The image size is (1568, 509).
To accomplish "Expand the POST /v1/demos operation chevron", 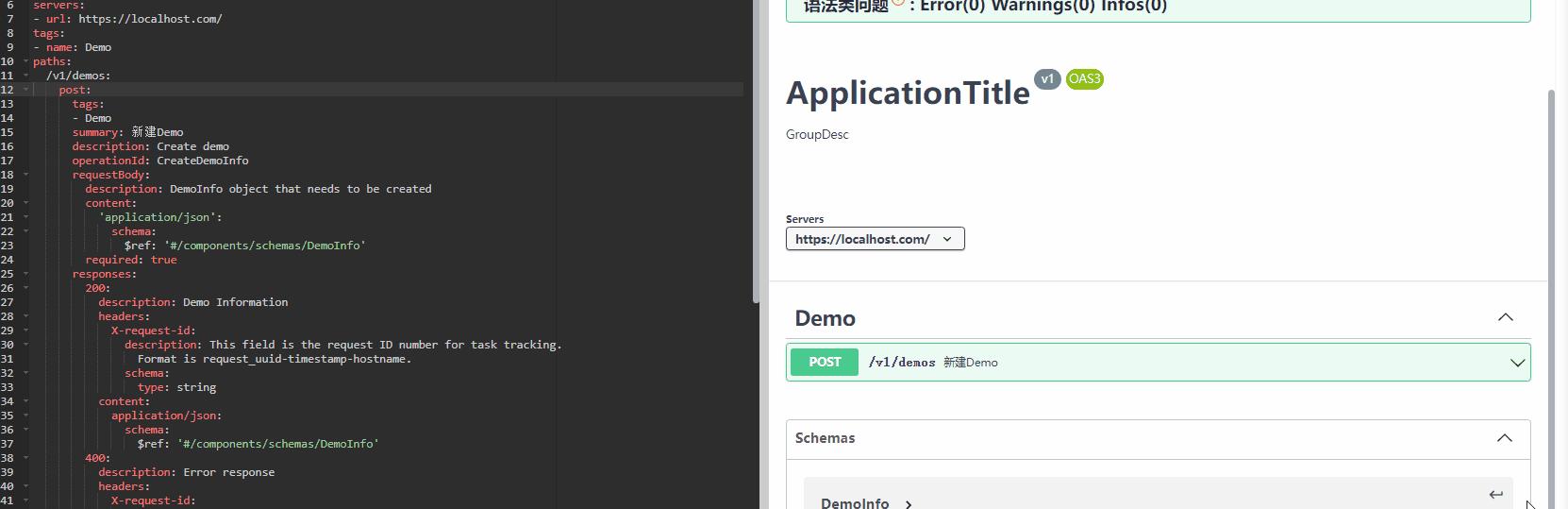I will [1517, 363].
